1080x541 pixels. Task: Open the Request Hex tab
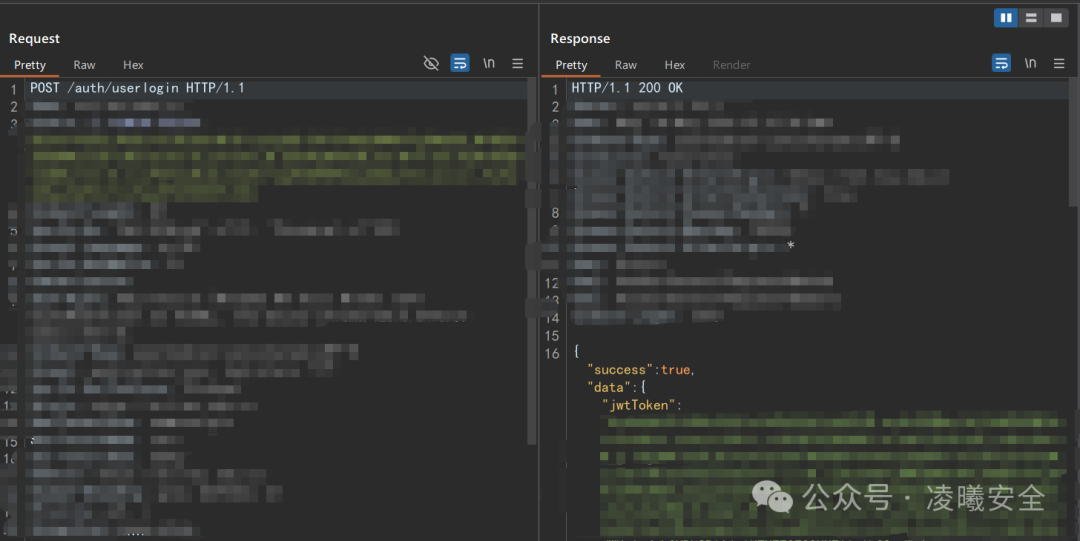[133, 65]
